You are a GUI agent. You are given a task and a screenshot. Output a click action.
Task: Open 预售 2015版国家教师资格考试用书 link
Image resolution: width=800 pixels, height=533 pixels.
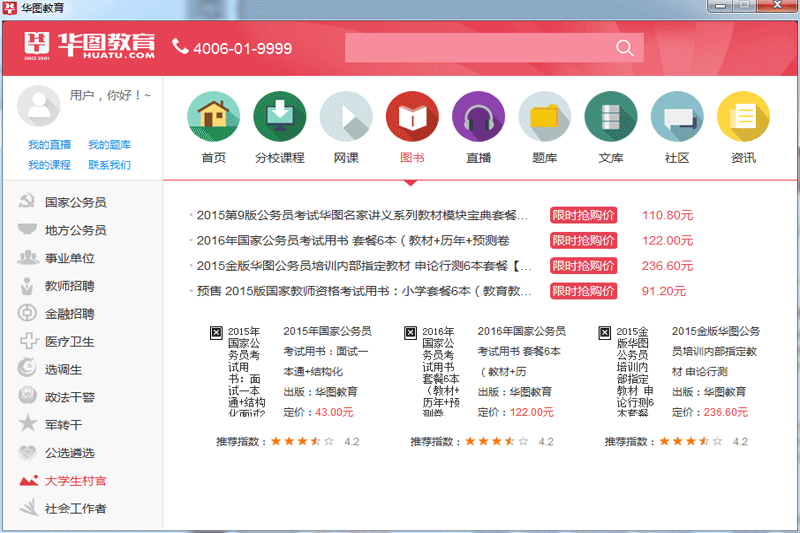point(364,291)
